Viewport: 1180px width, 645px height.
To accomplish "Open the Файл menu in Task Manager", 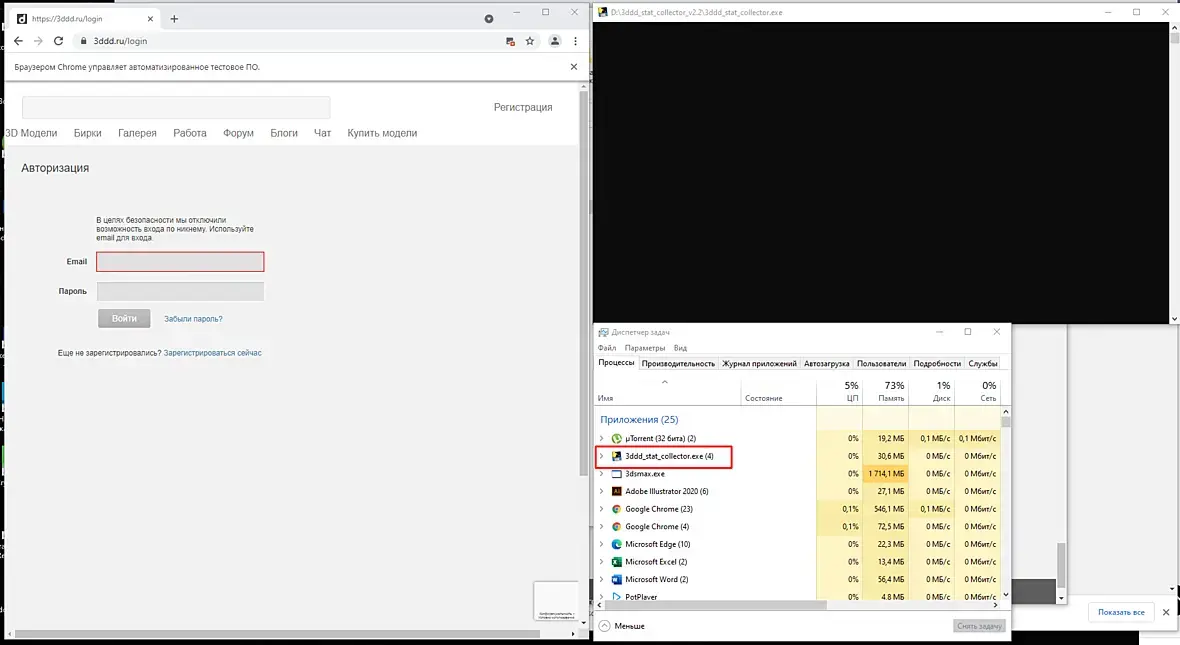I will pos(607,348).
